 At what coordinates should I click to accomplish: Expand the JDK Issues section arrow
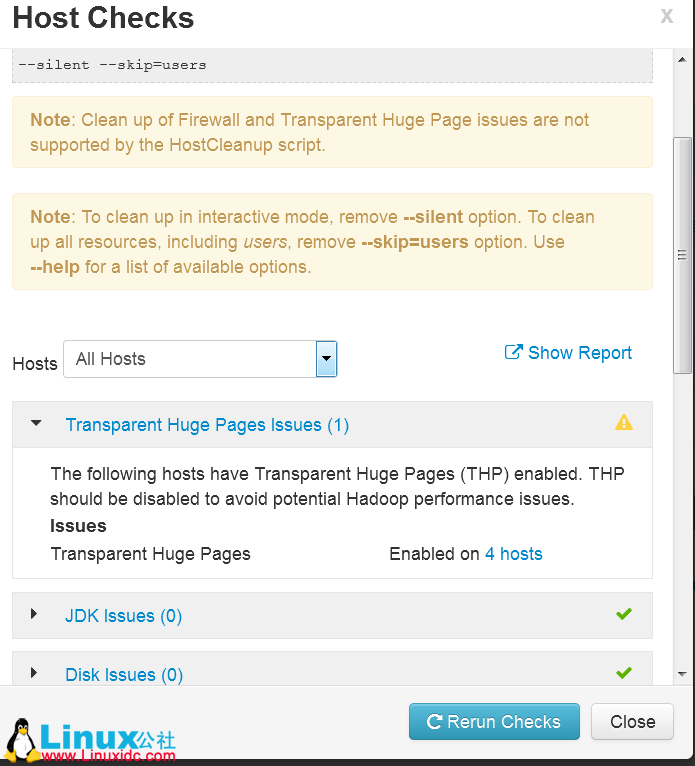34,614
